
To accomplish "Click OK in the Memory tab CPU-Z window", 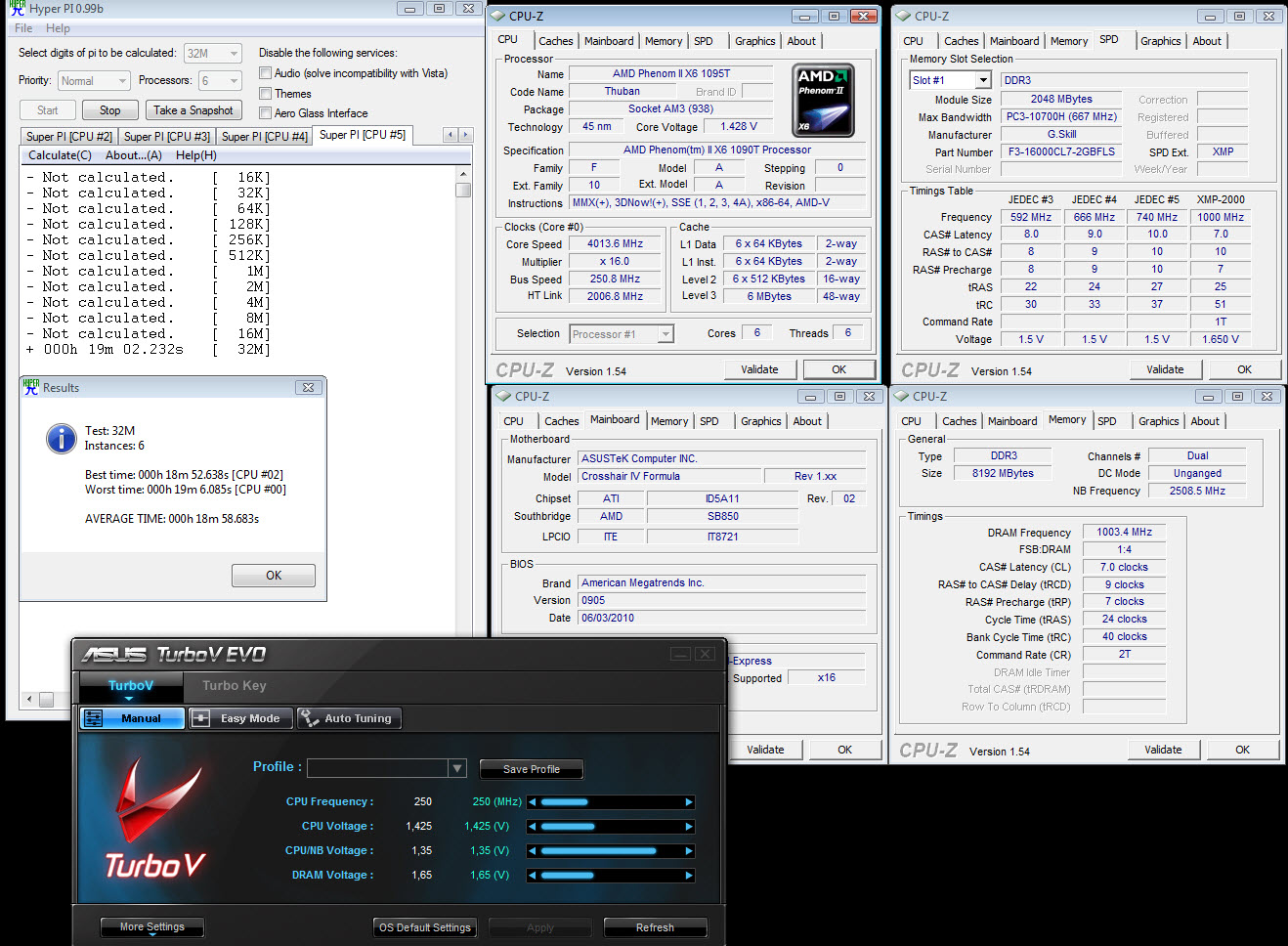I will click(x=1242, y=750).
